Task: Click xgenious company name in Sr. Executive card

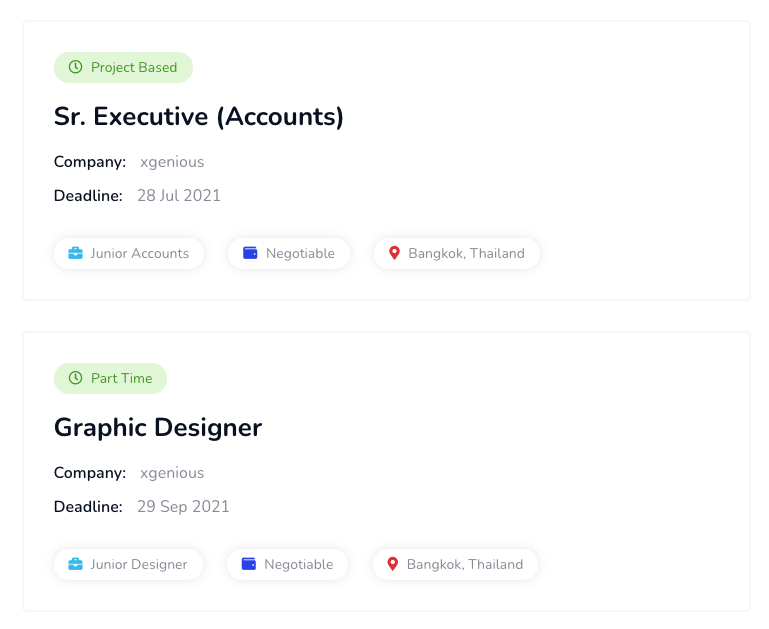Action: click(x=172, y=162)
